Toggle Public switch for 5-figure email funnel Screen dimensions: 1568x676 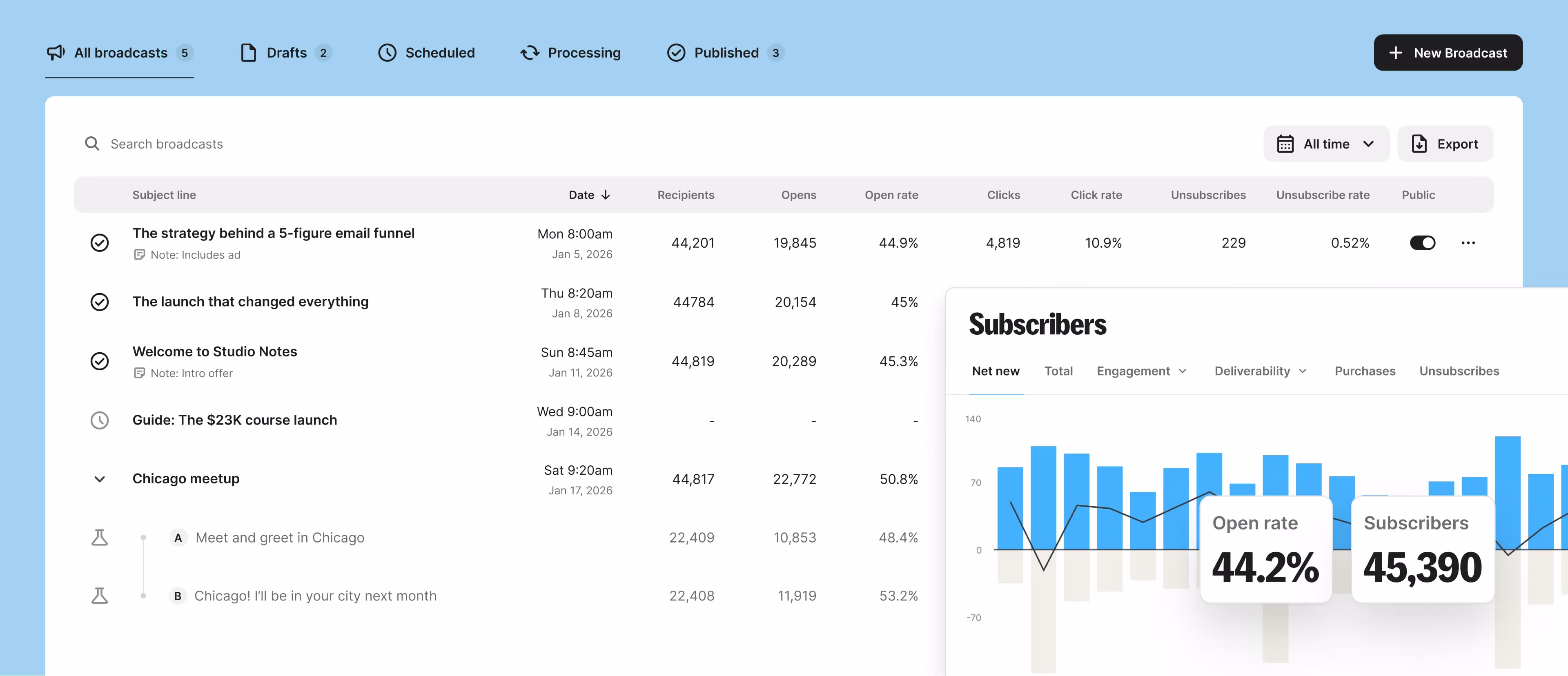click(x=1422, y=243)
